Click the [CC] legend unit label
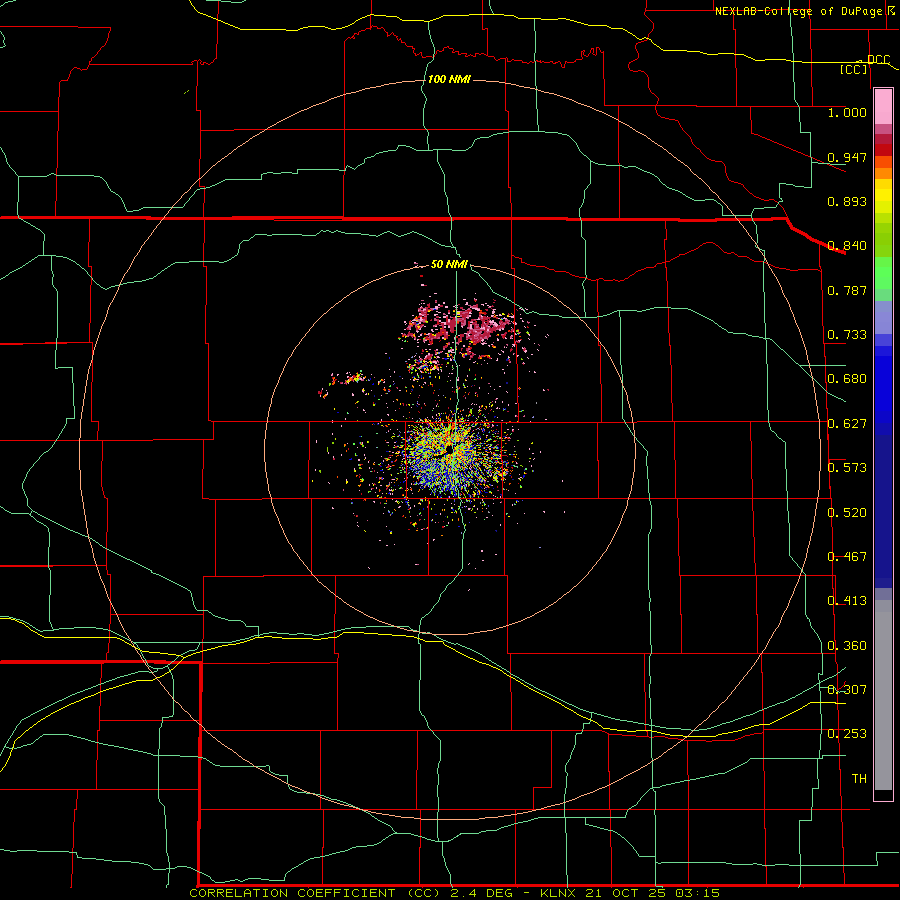 coord(854,69)
